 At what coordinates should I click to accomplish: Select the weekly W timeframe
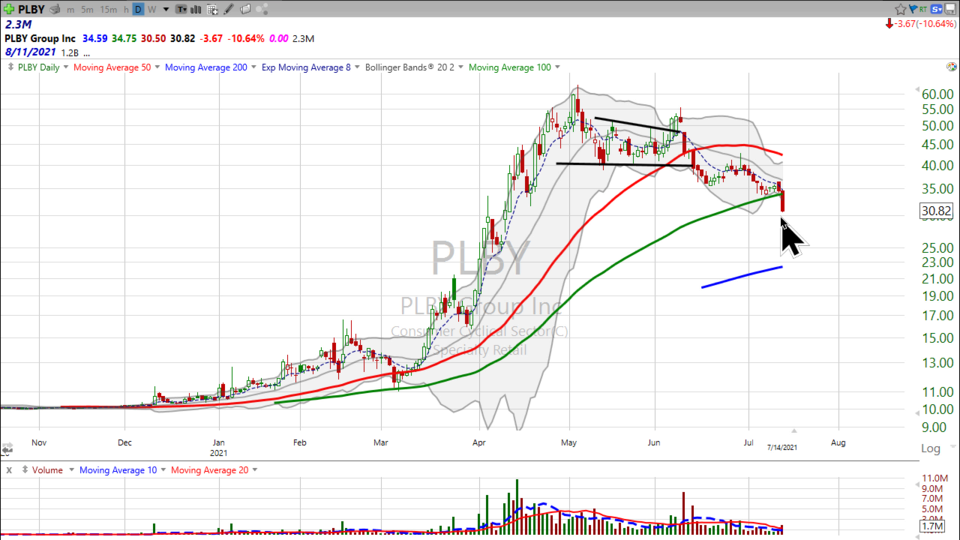click(152, 9)
